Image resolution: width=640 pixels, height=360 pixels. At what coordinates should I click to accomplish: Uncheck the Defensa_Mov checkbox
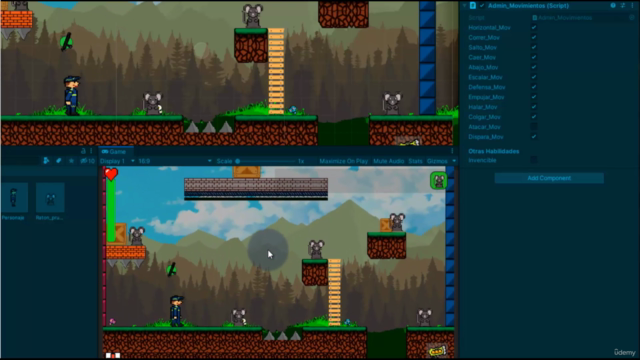pyautogui.click(x=534, y=87)
